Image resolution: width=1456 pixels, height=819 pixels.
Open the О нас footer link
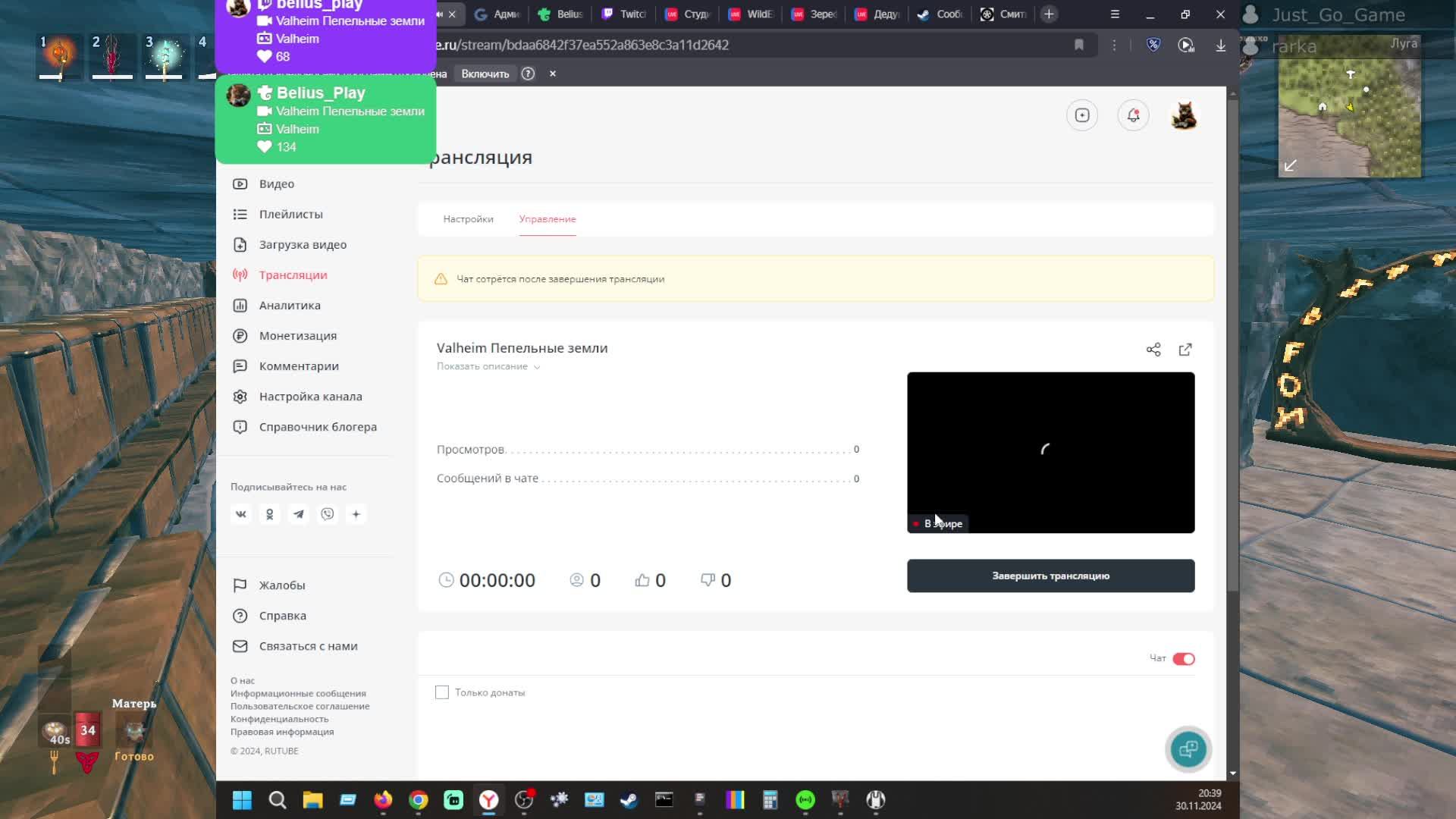point(243,681)
